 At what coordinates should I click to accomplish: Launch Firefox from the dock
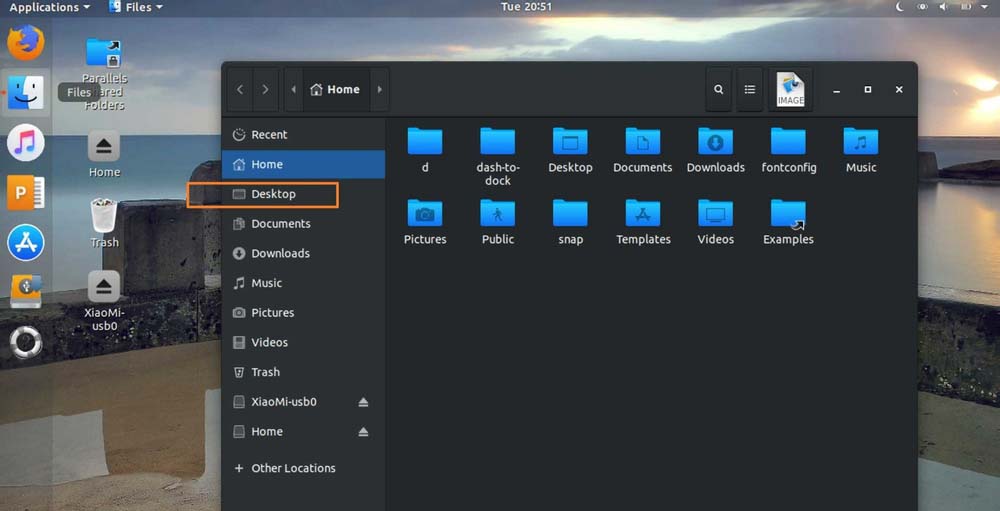(x=26, y=43)
